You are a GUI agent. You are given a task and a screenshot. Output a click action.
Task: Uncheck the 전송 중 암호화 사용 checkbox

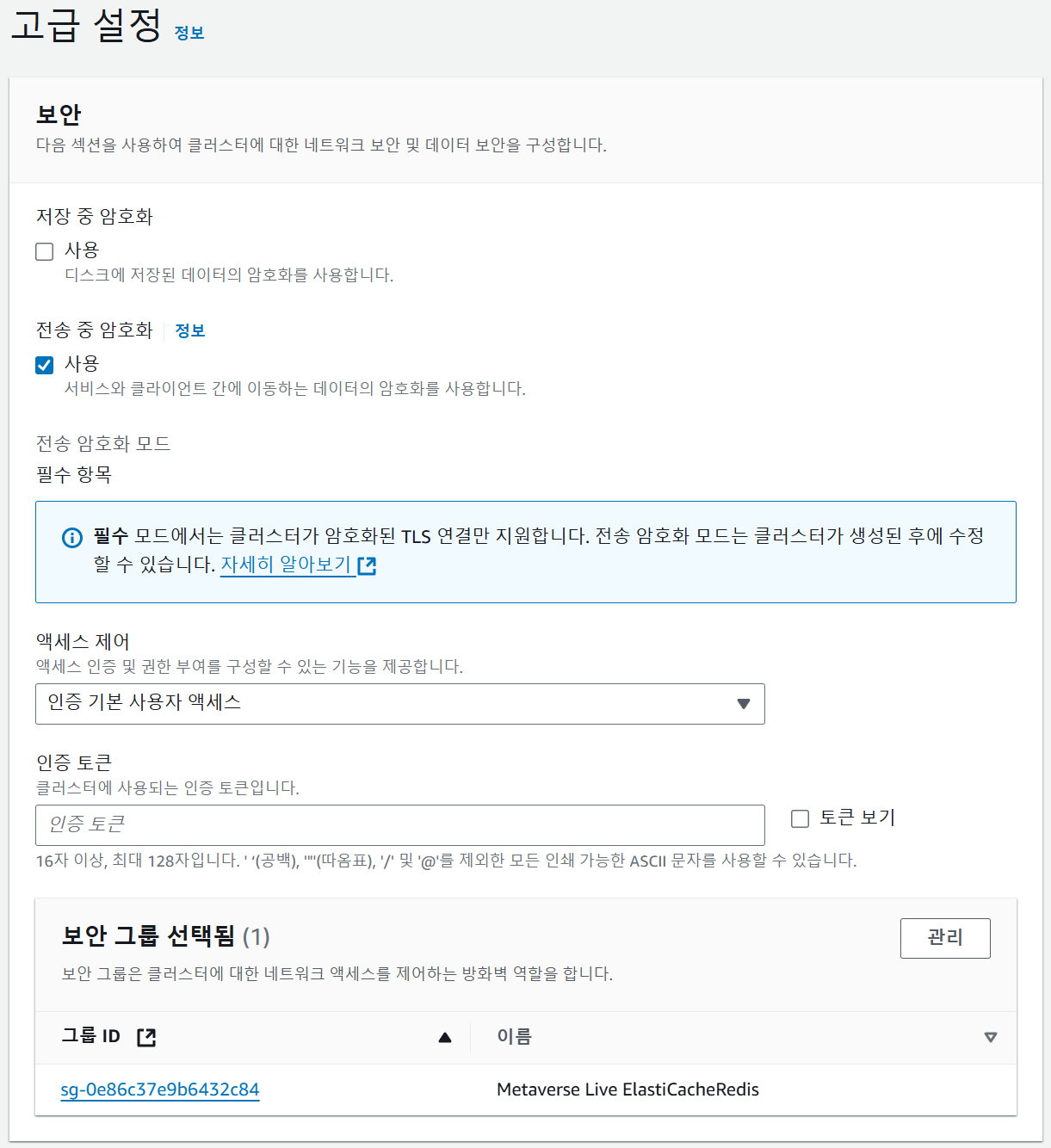click(45, 365)
